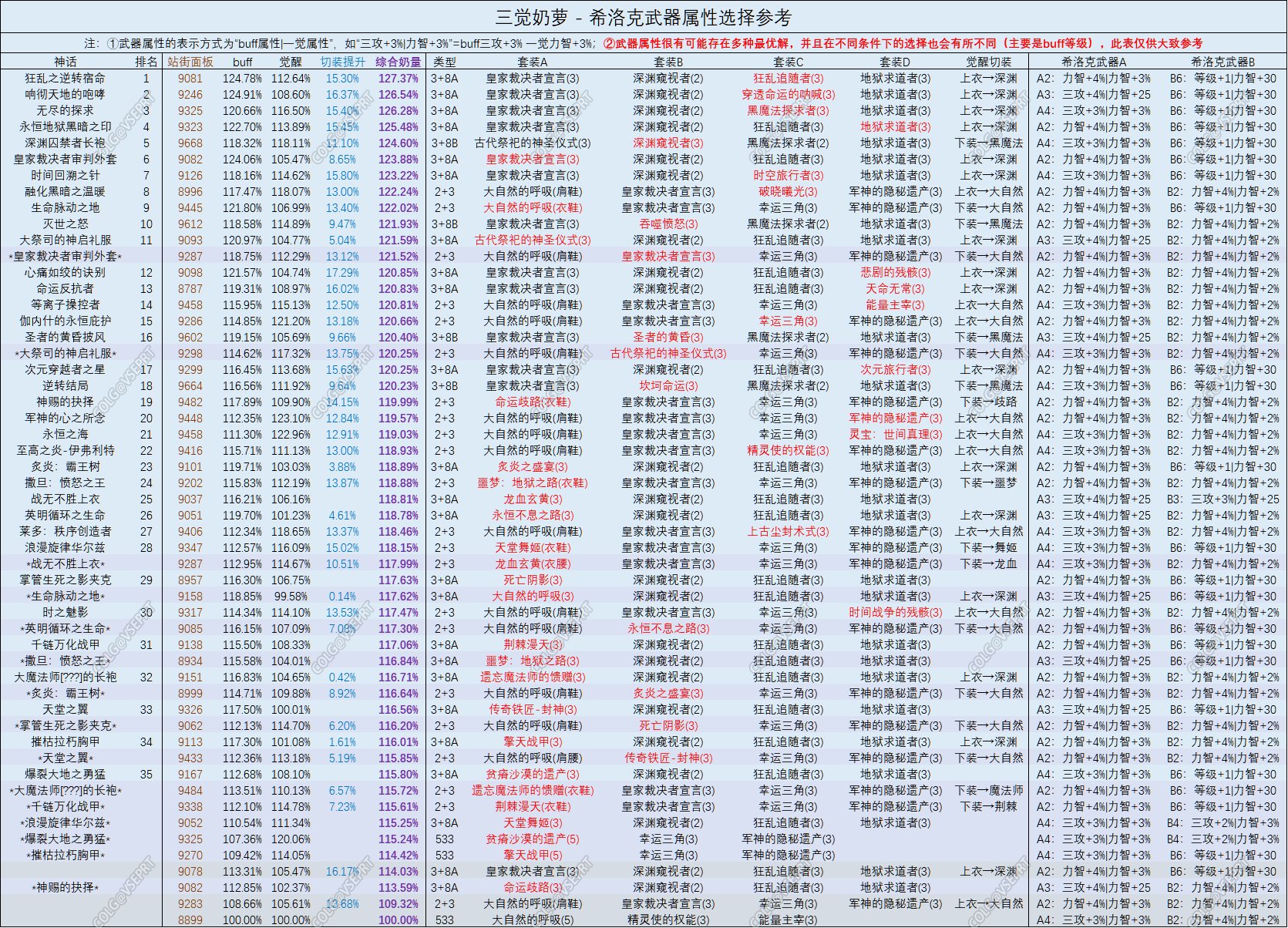1288x928 pixels.
Task: Select the 伽内什的永恒庇护 row name
Action: 66,321
